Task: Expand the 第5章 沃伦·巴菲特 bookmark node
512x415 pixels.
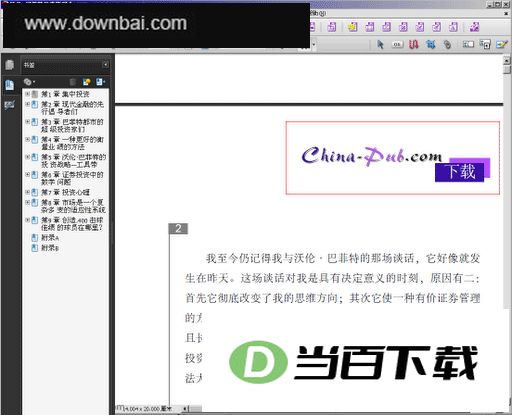Action: pyautogui.click(x=28, y=157)
